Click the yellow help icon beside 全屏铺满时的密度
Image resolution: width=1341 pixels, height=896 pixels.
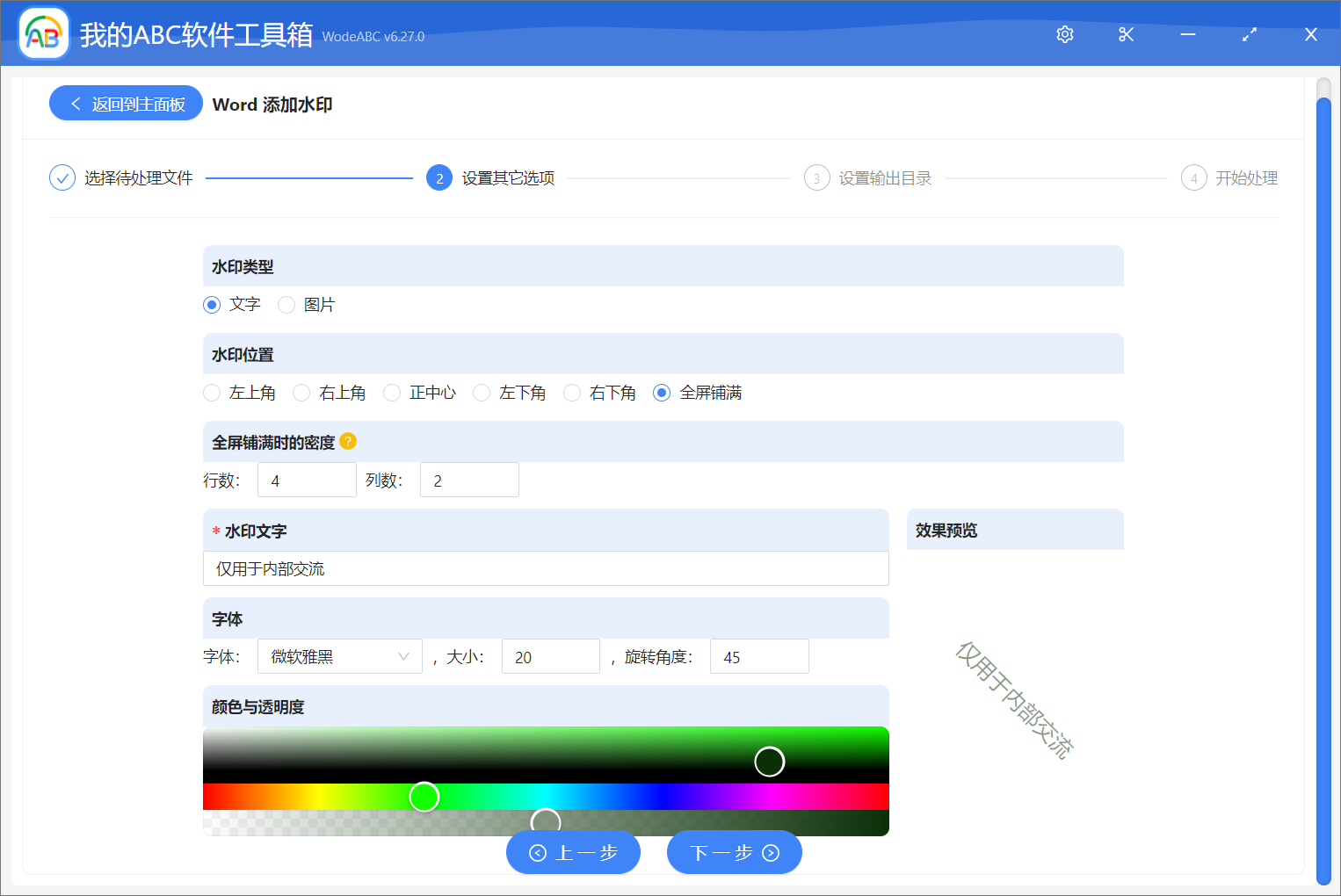pyautogui.click(x=348, y=441)
